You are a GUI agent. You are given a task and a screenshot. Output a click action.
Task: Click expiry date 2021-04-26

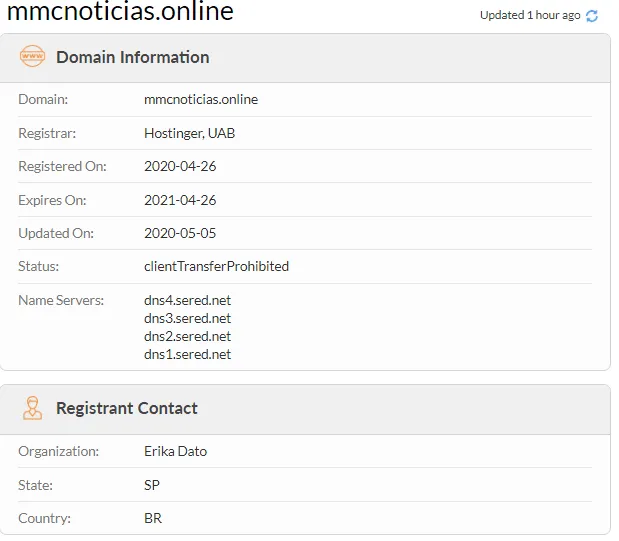pyautogui.click(x=180, y=200)
